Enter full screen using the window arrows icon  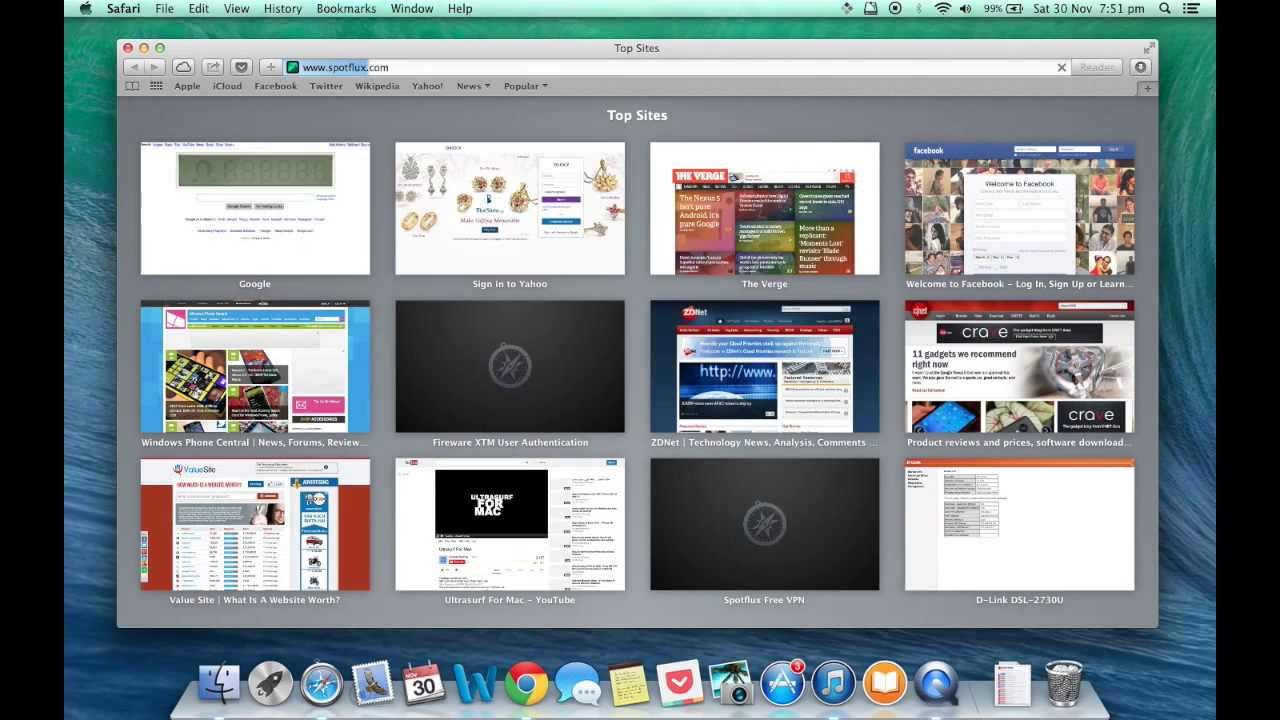tap(1148, 48)
